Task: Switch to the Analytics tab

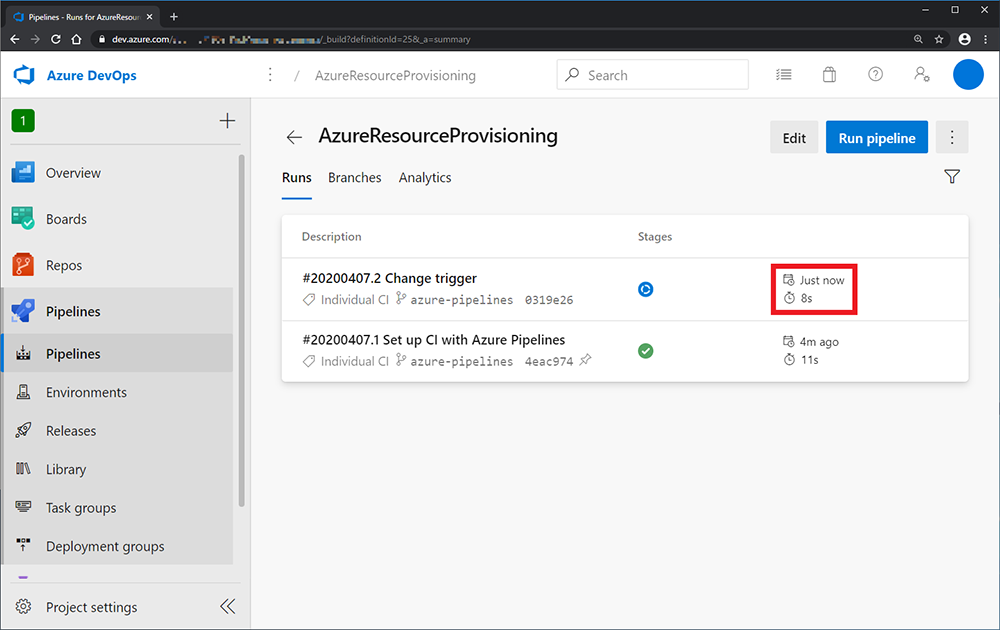Action: [x=425, y=178]
